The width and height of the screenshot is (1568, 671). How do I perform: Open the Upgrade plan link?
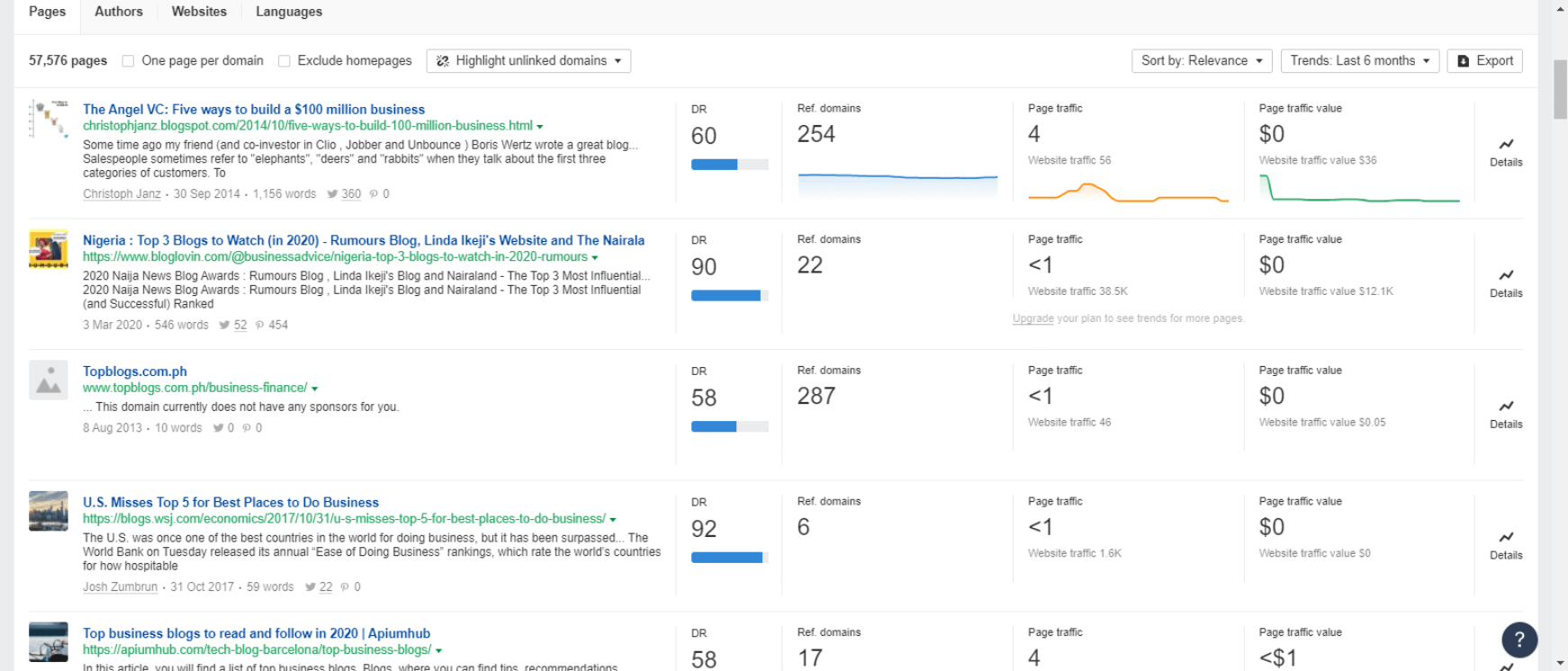[x=1032, y=318]
